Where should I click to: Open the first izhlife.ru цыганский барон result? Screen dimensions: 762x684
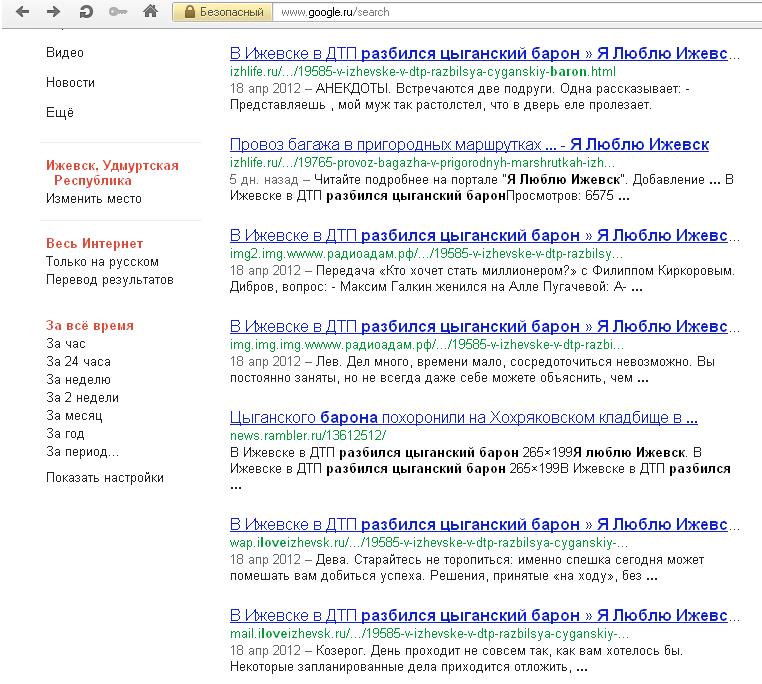click(x=484, y=53)
